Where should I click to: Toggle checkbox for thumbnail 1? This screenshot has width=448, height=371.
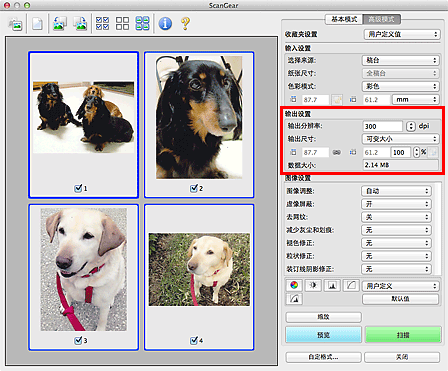coord(78,188)
